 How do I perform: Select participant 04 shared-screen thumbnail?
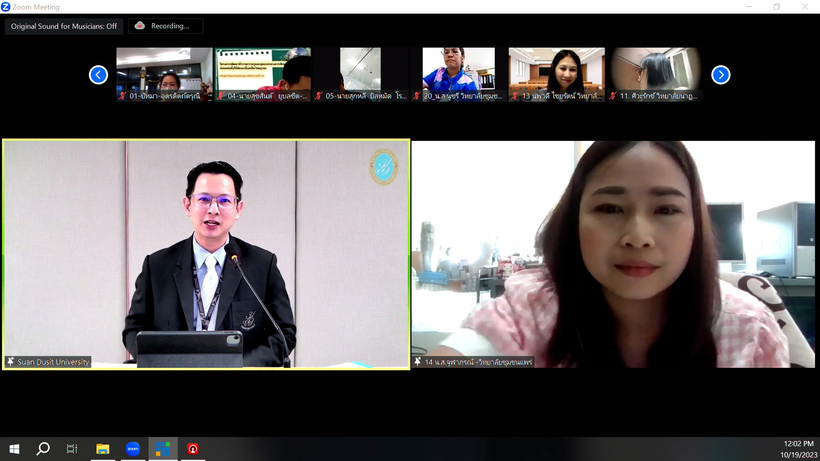pos(263,72)
